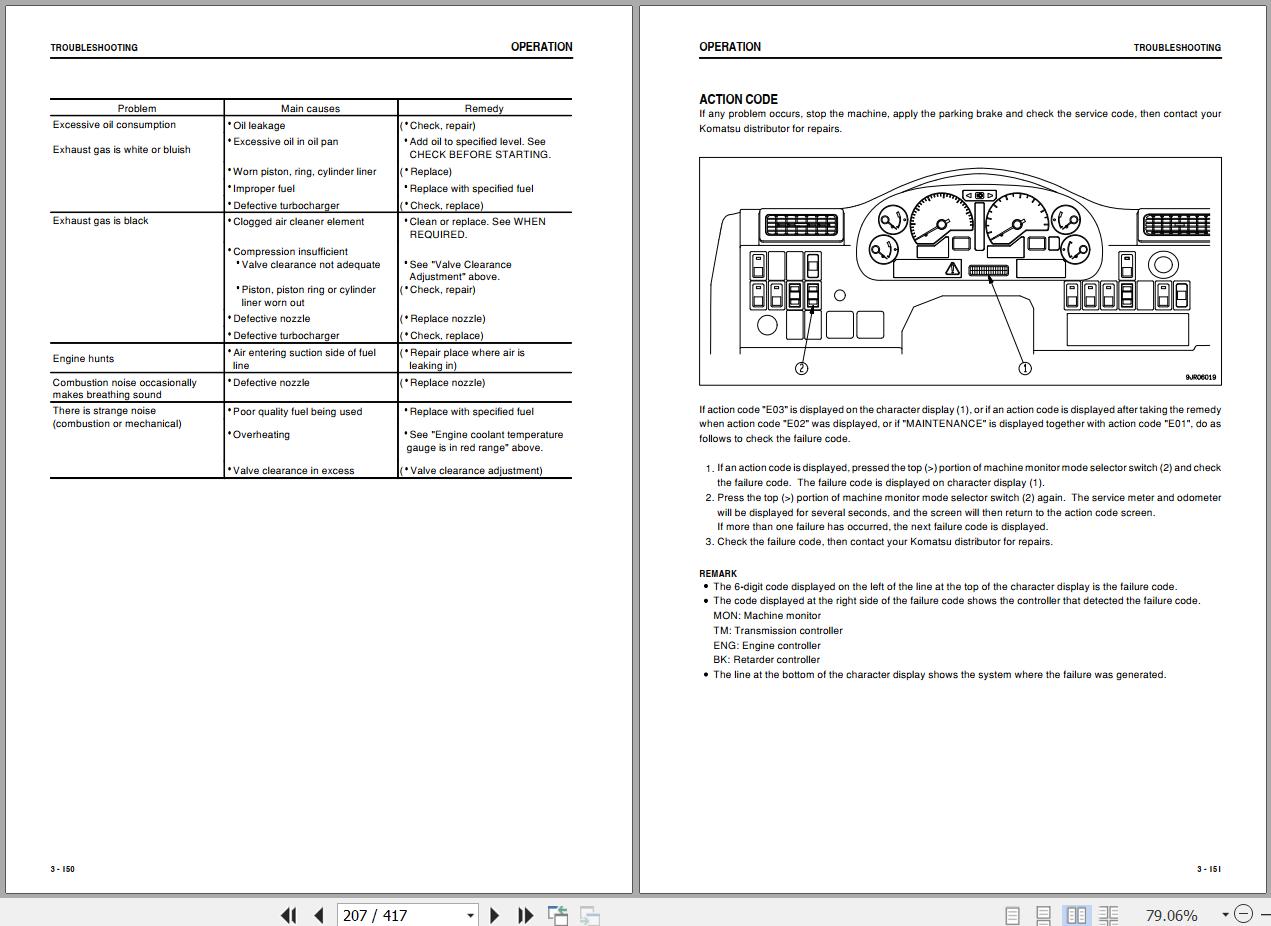Click 'TM: Transmission controller' line
The image size is (1271, 926).
pyautogui.click(x=777, y=631)
